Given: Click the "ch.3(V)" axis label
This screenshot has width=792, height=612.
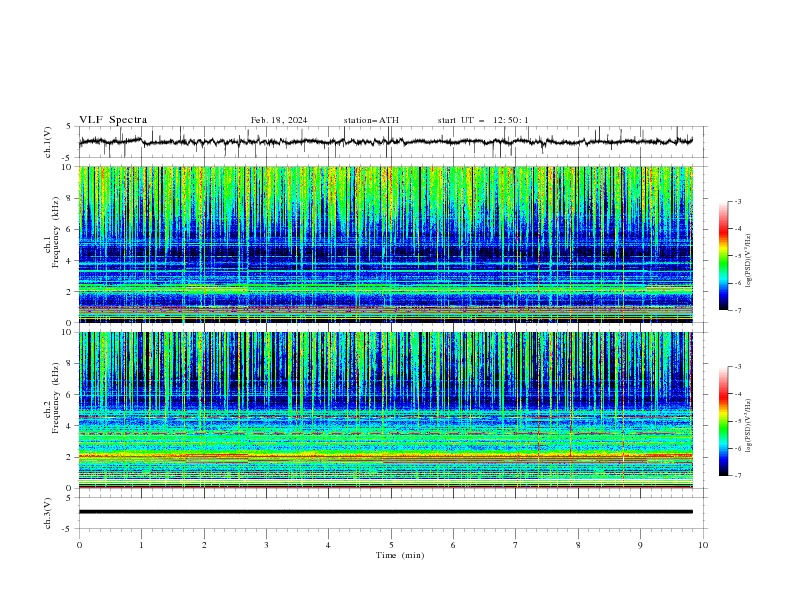Looking at the screenshot, I should (48, 513).
